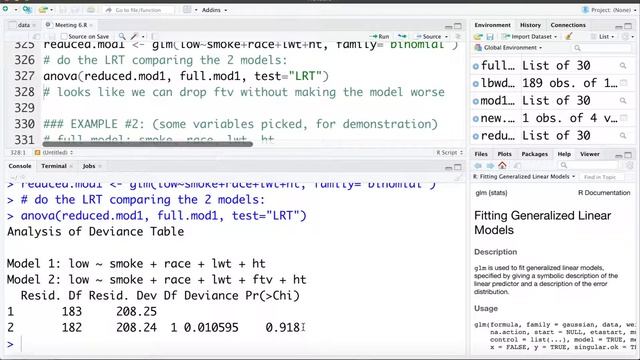Switch to the Terminal tab
Viewport: 640px width, 360px height.
pyautogui.click(x=54, y=166)
